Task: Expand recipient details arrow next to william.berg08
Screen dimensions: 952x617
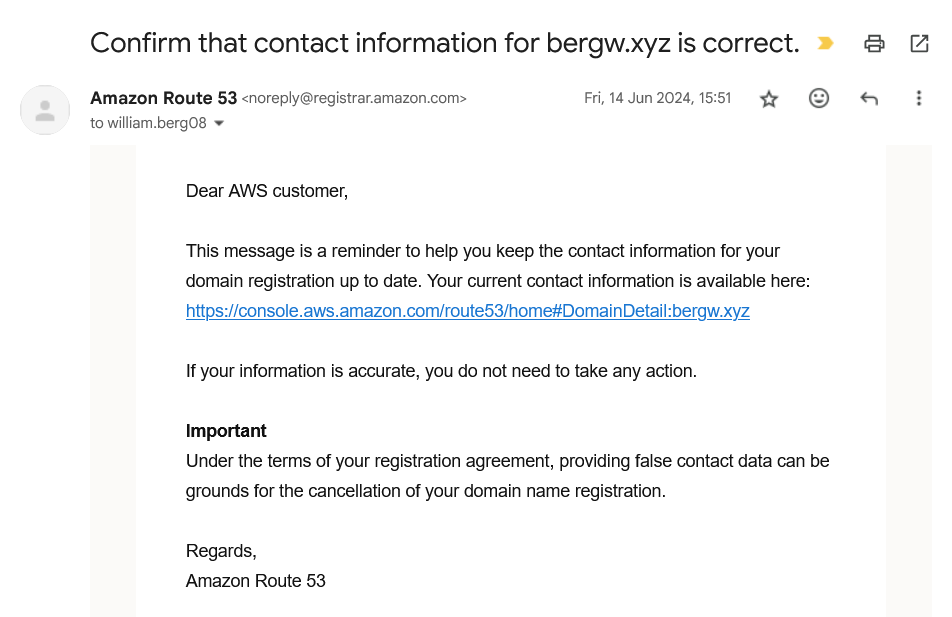Action: tap(219, 124)
